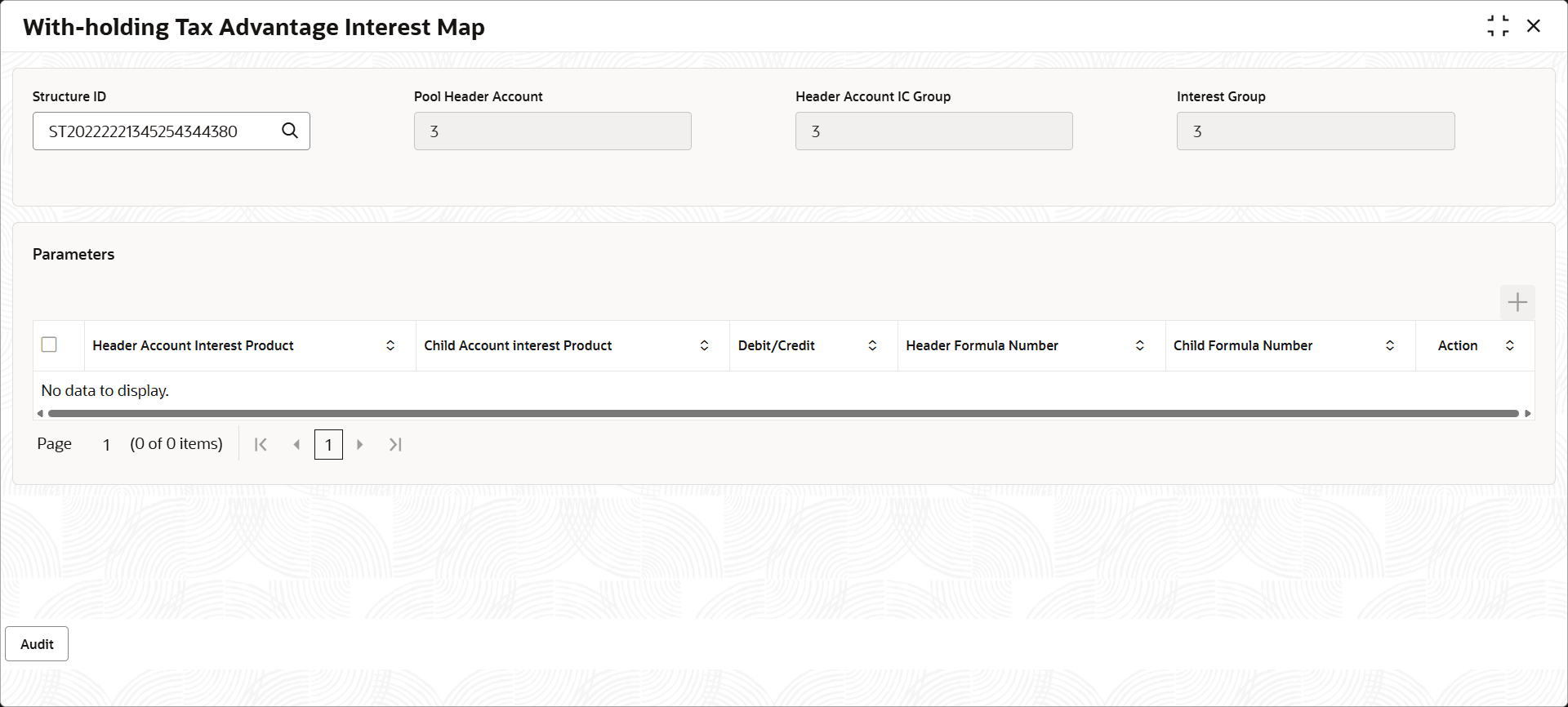Close the With-holding Tax Advantage Interest Map dialog
This screenshot has height=707, width=1568.
1534,26
